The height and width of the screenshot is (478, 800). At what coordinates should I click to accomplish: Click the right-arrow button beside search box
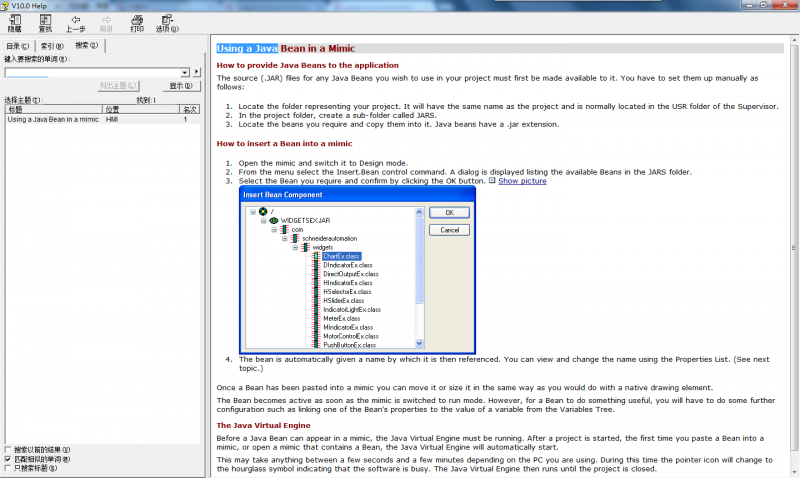(197, 72)
